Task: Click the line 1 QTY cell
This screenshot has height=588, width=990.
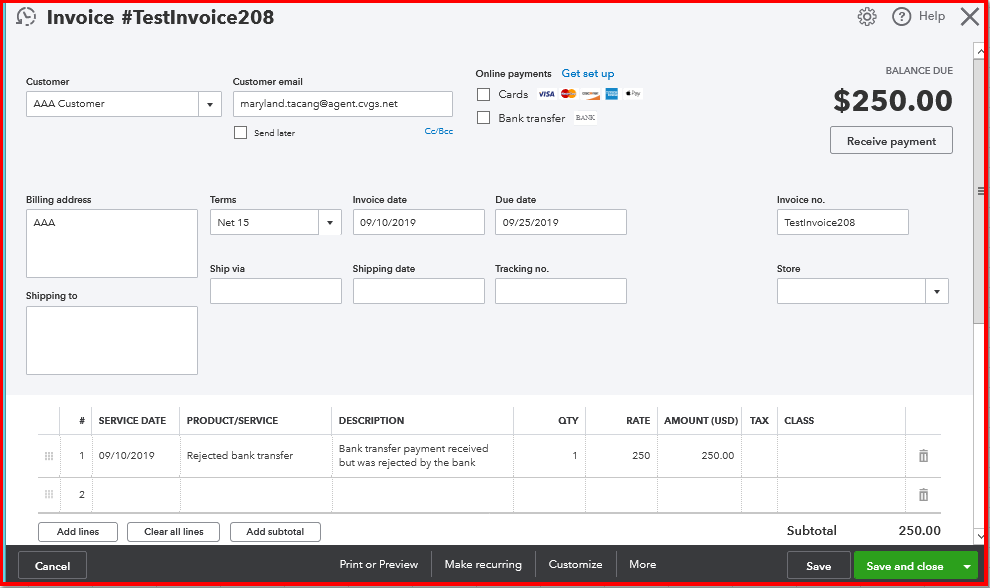Action: pyautogui.click(x=550, y=455)
